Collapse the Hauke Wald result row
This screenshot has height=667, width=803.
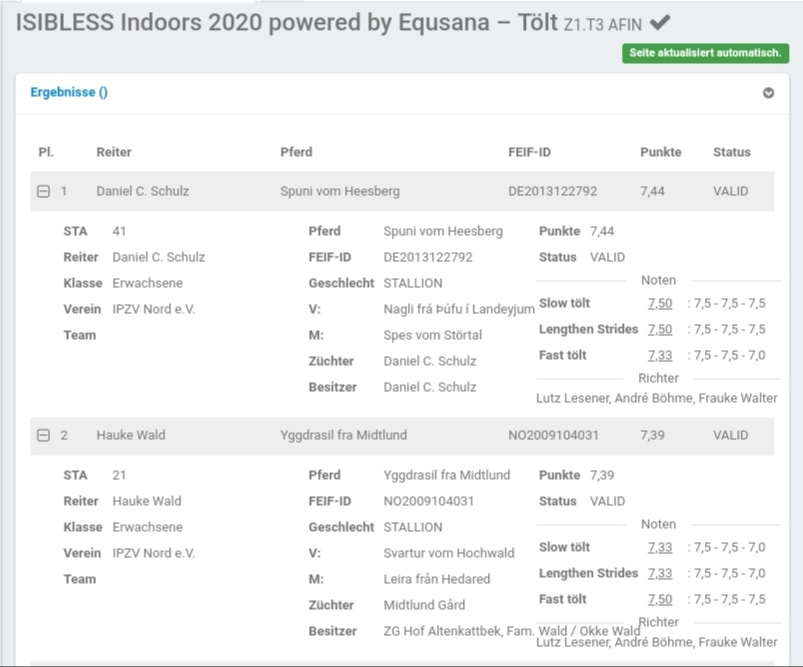[44, 435]
